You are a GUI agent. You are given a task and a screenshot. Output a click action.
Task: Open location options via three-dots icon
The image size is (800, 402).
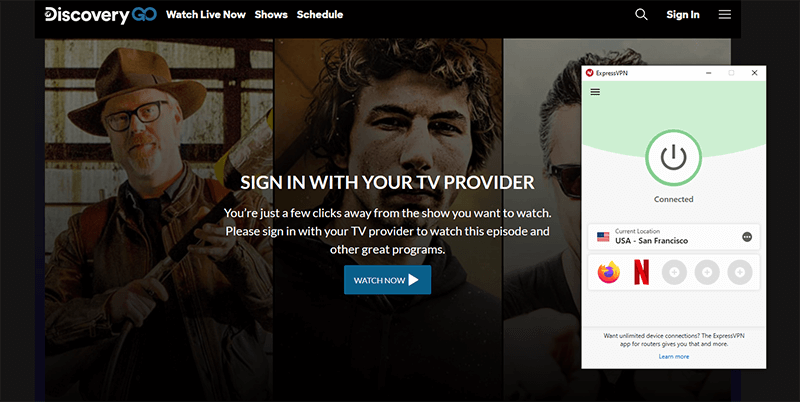(x=747, y=237)
